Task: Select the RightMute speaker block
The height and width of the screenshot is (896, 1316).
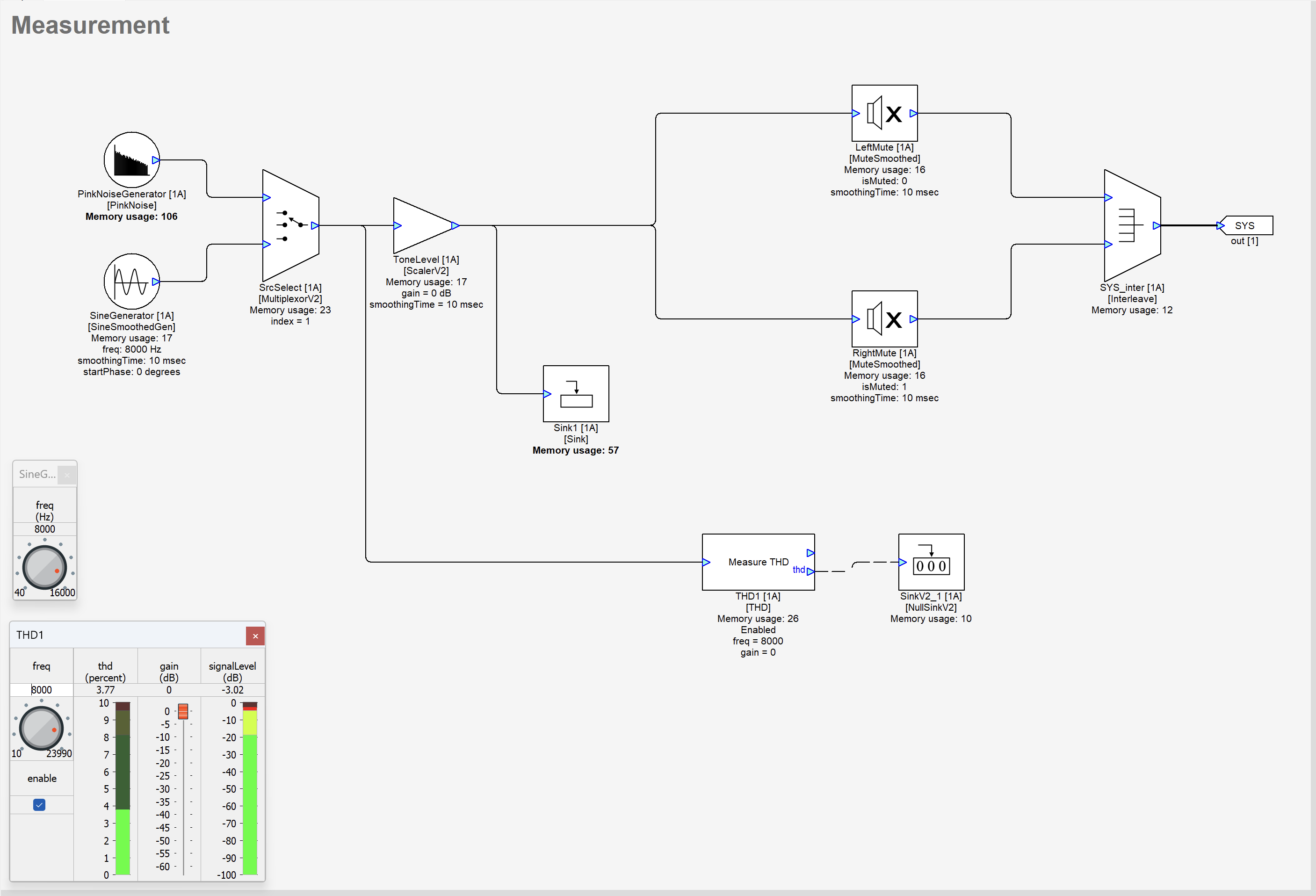Action: click(x=884, y=319)
